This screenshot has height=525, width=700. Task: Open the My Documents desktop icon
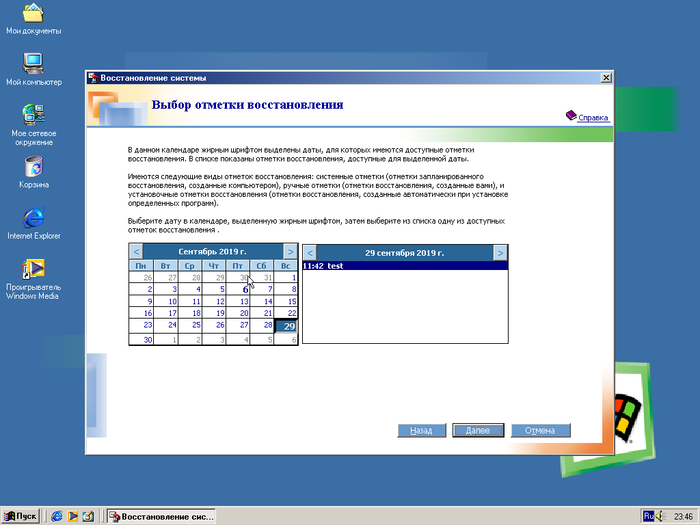pyautogui.click(x=33, y=19)
